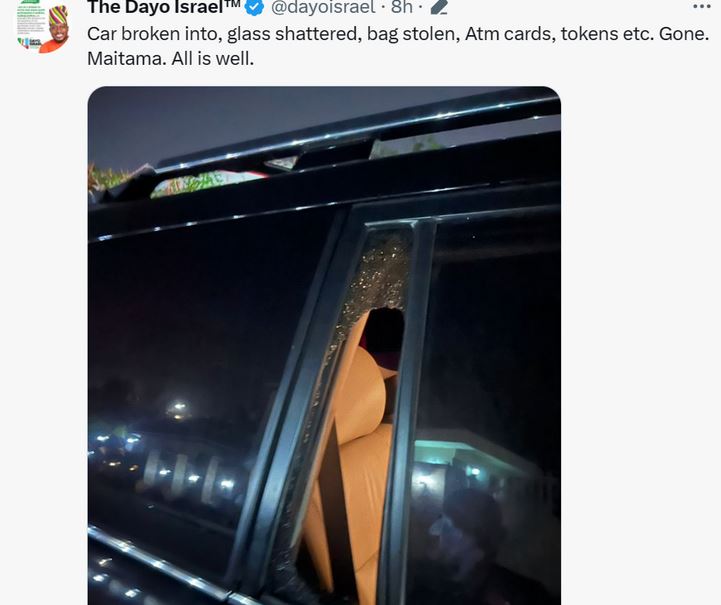Visit the @dayoisrael handle link
Image resolution: width=721 pixels, height=605 pixels.
(323, 7)
